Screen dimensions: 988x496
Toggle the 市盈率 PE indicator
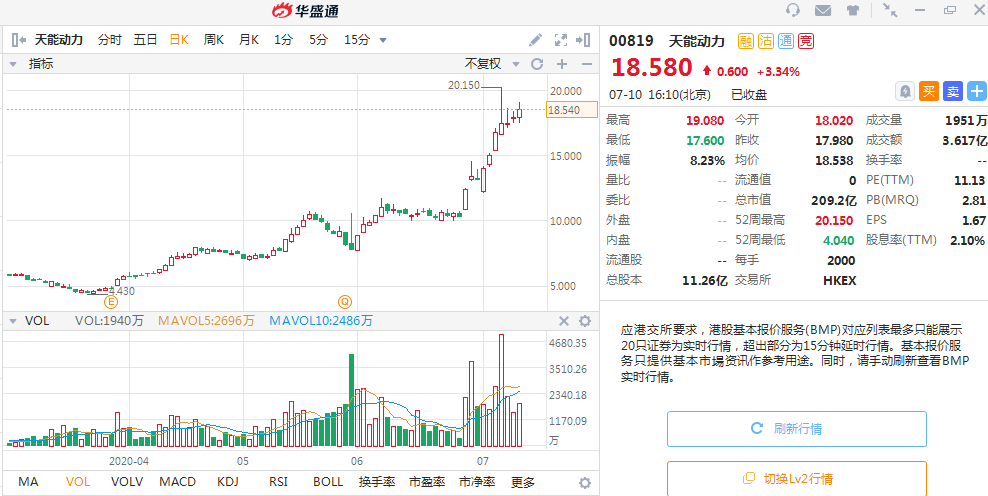[x=427, y=482]
